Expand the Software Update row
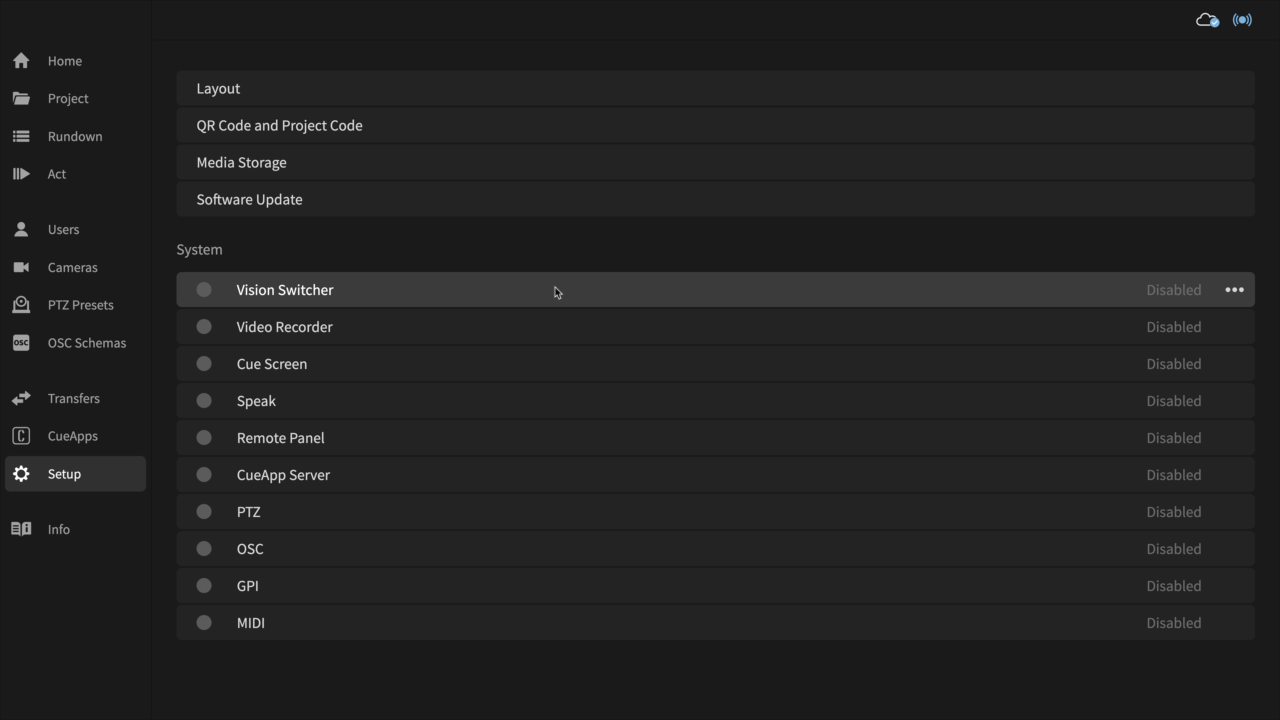This screenshot has width=1280, height=720. (x=715, y=199)
